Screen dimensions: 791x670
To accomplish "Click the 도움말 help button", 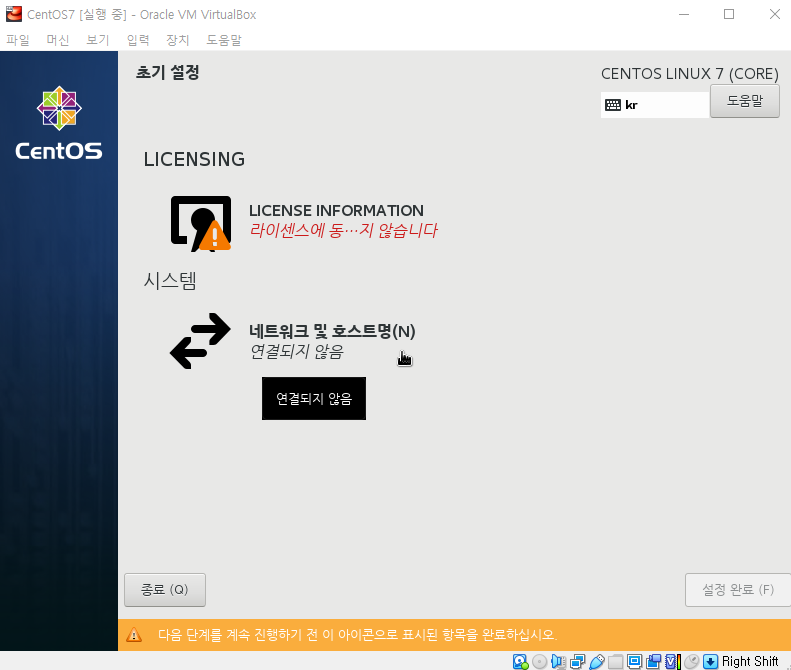I will point(745,101).
